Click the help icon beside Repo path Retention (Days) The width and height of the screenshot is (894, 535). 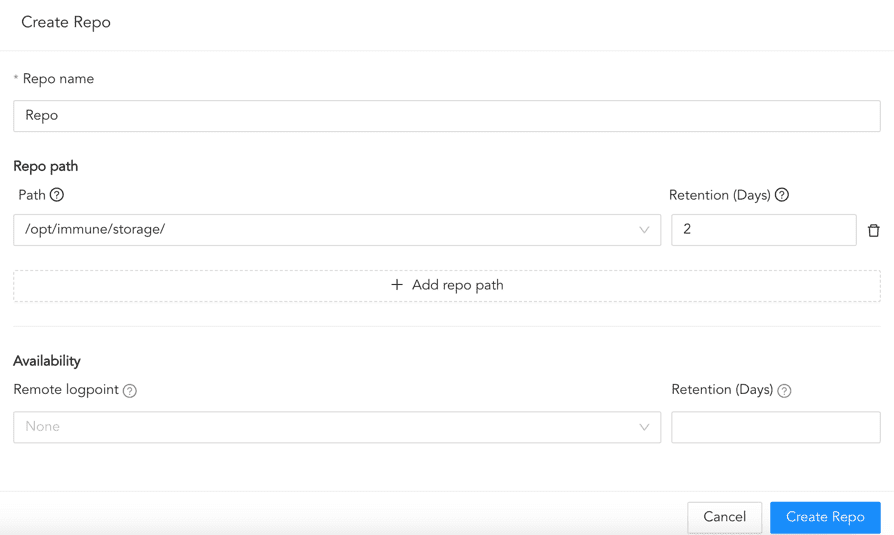tap(782, 195)
